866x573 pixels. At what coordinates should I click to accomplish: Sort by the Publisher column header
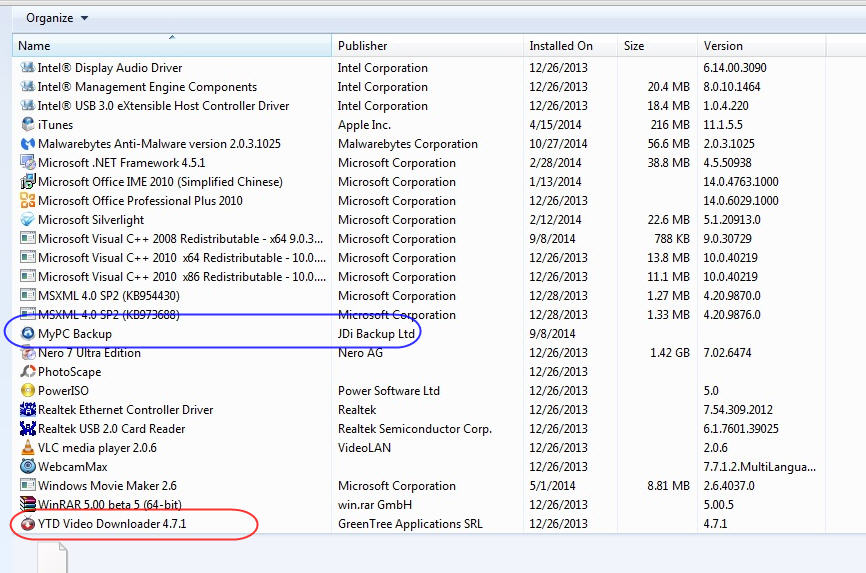(x=427, y=46)
